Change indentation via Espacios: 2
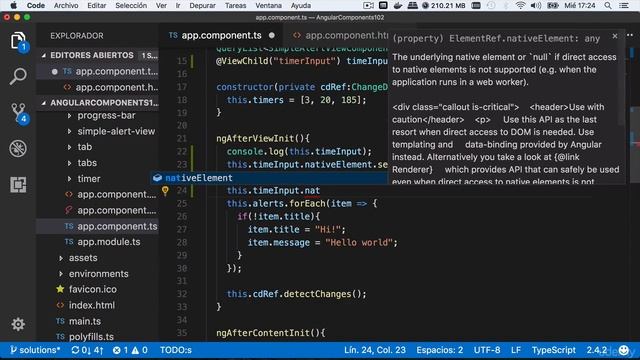The height and width of the screenshot is (360, 640). tap(440, 350)
